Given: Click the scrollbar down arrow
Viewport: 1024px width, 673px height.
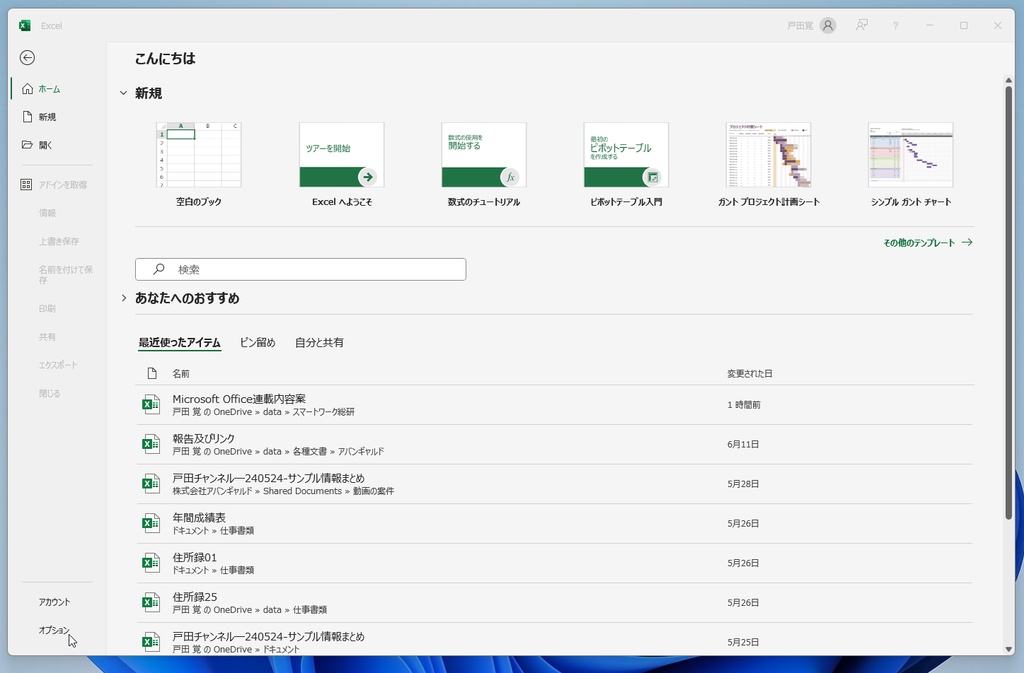Looking at the screenshot, I should point(1008,649).
